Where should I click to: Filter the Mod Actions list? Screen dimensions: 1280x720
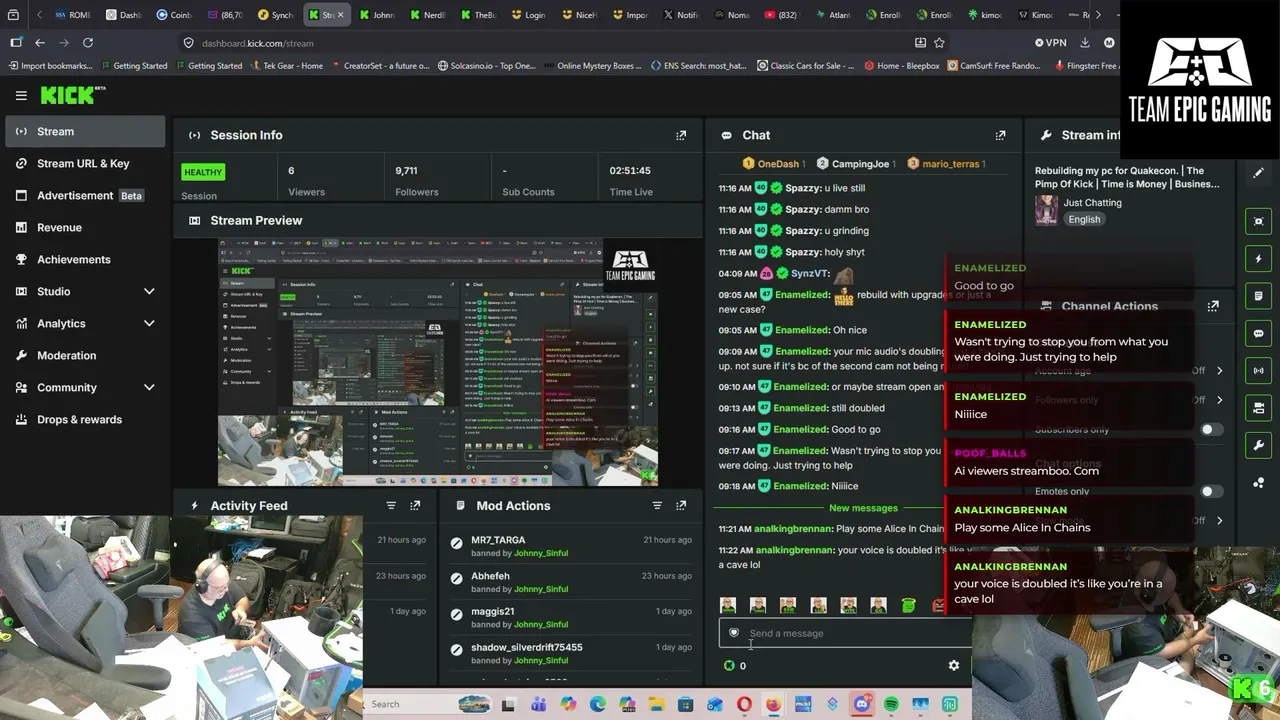(657, 506)
